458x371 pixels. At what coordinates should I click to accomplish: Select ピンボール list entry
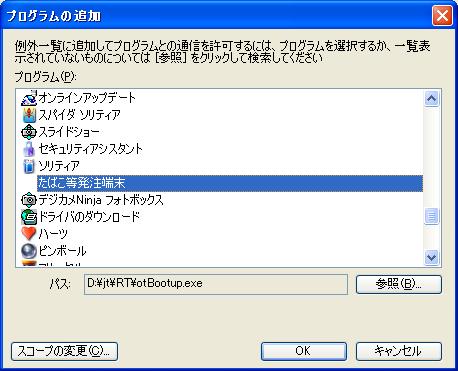tap(62, 251)
